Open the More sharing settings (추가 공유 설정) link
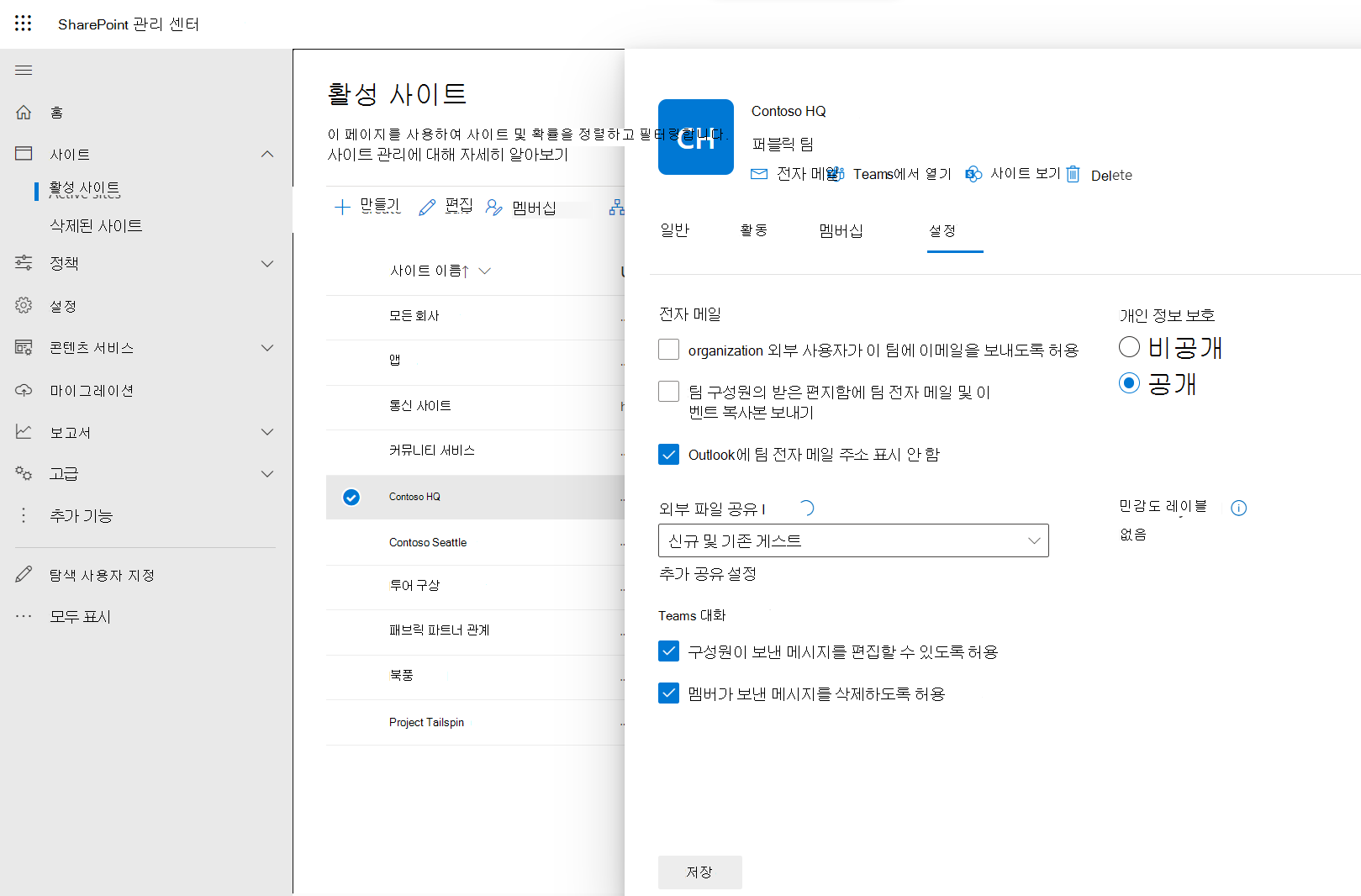This screenshot has width=1361, height=896. click(708, 573)
